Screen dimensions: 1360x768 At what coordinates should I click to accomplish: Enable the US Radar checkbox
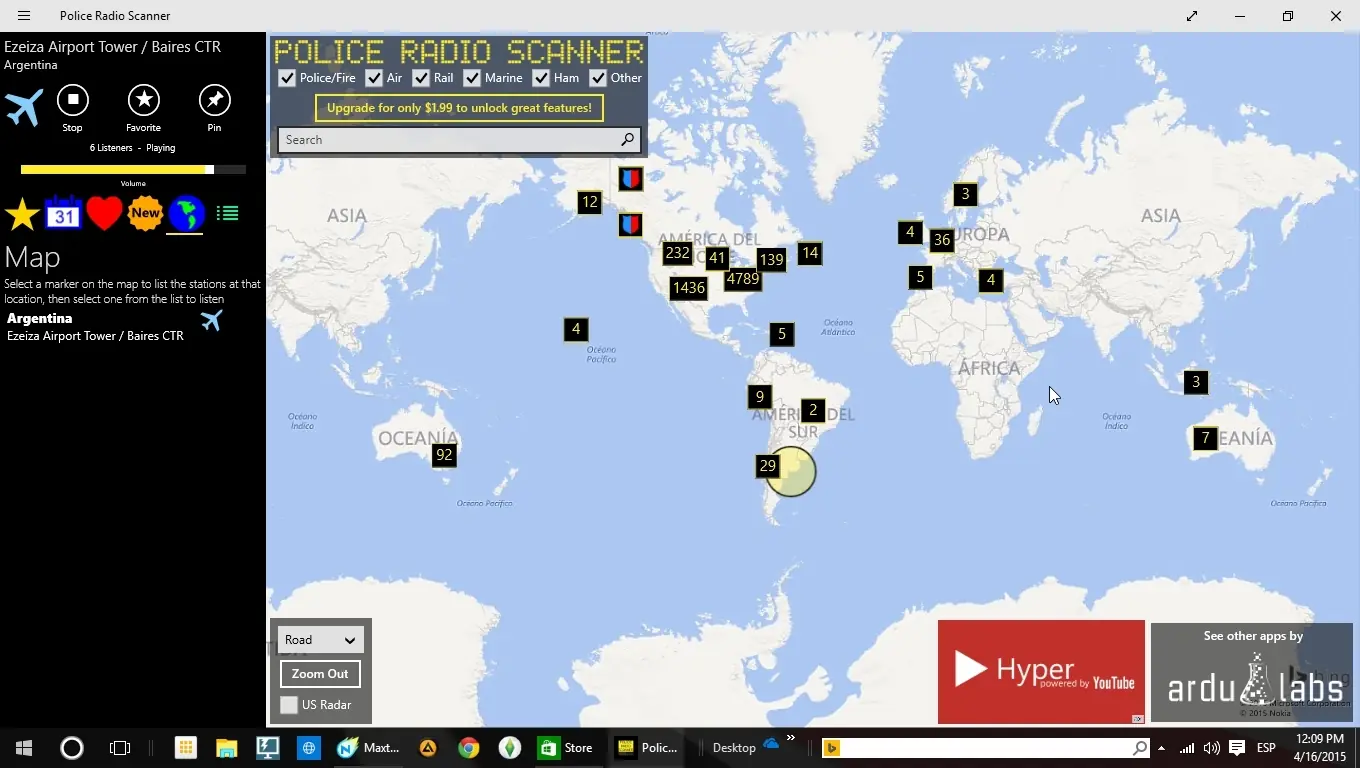pyautogui.click(x=289, y=705)
